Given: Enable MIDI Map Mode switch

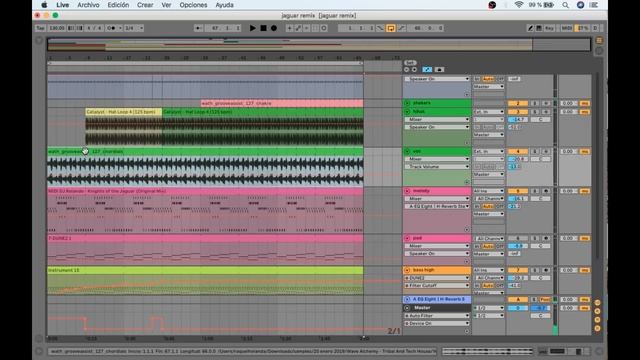Looking at the screenshot, I should 567,28.
